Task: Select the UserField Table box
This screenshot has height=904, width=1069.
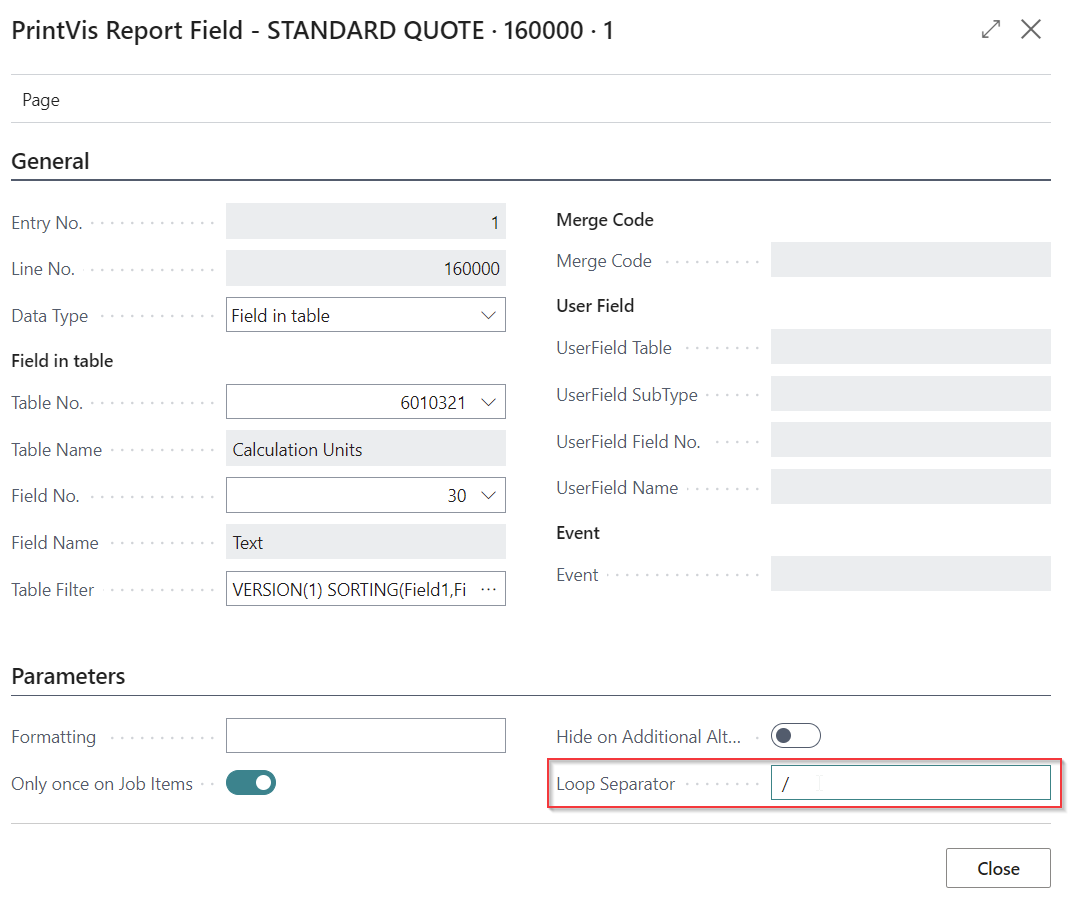Action: [910, 347]
